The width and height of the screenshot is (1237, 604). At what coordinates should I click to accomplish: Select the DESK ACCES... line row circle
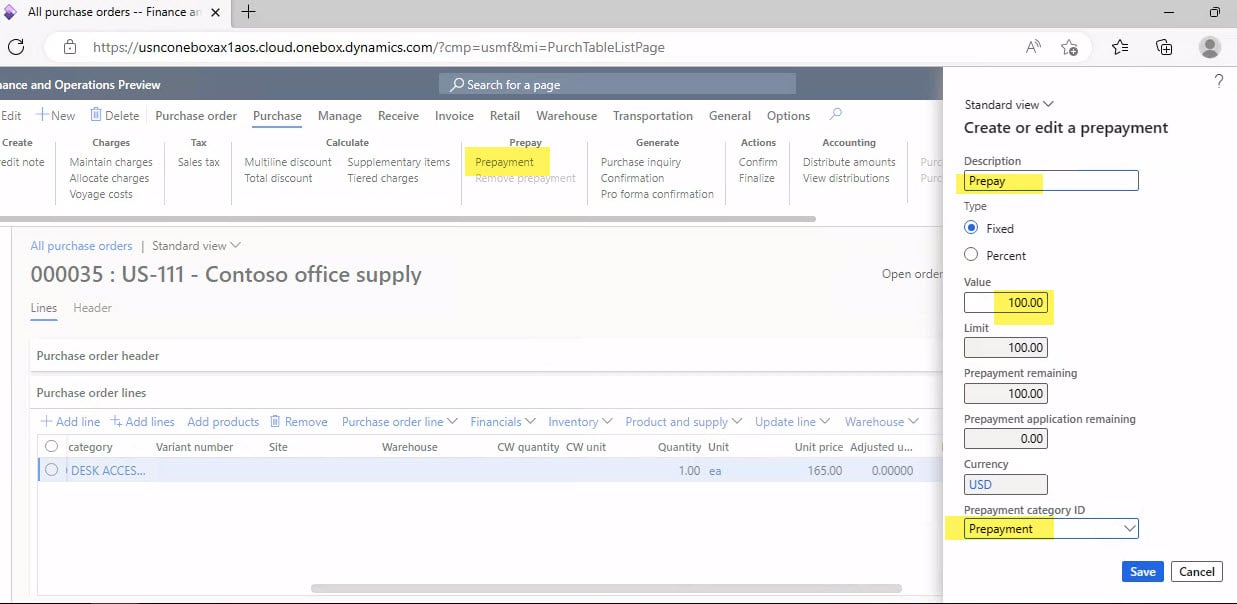point(52,470)
